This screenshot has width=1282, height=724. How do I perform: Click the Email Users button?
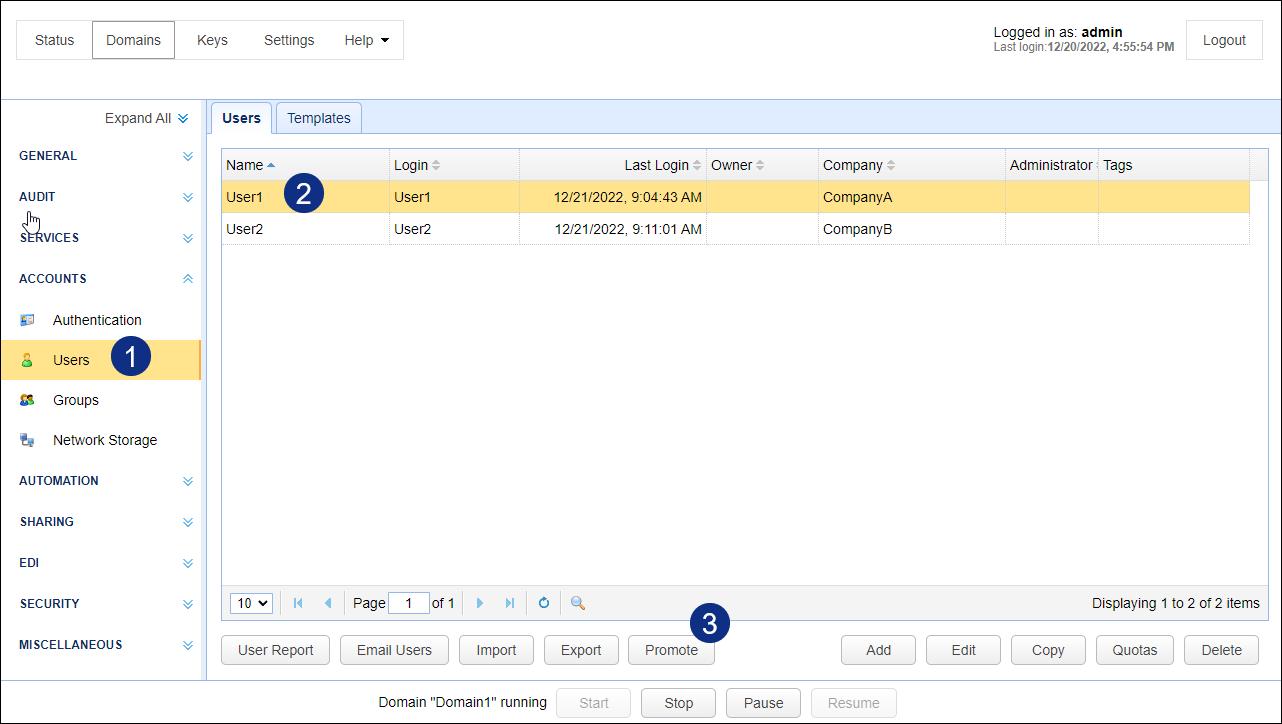tap(394, 650)
